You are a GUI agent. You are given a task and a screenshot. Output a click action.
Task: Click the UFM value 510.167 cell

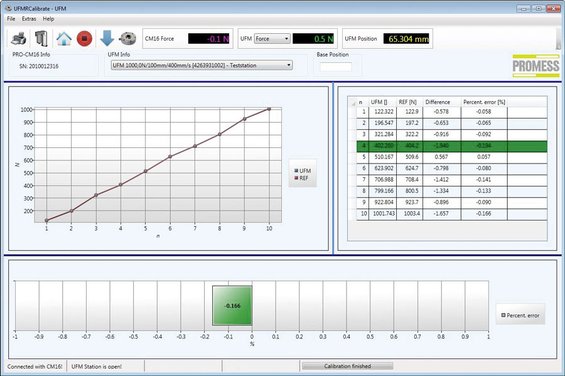382,157
